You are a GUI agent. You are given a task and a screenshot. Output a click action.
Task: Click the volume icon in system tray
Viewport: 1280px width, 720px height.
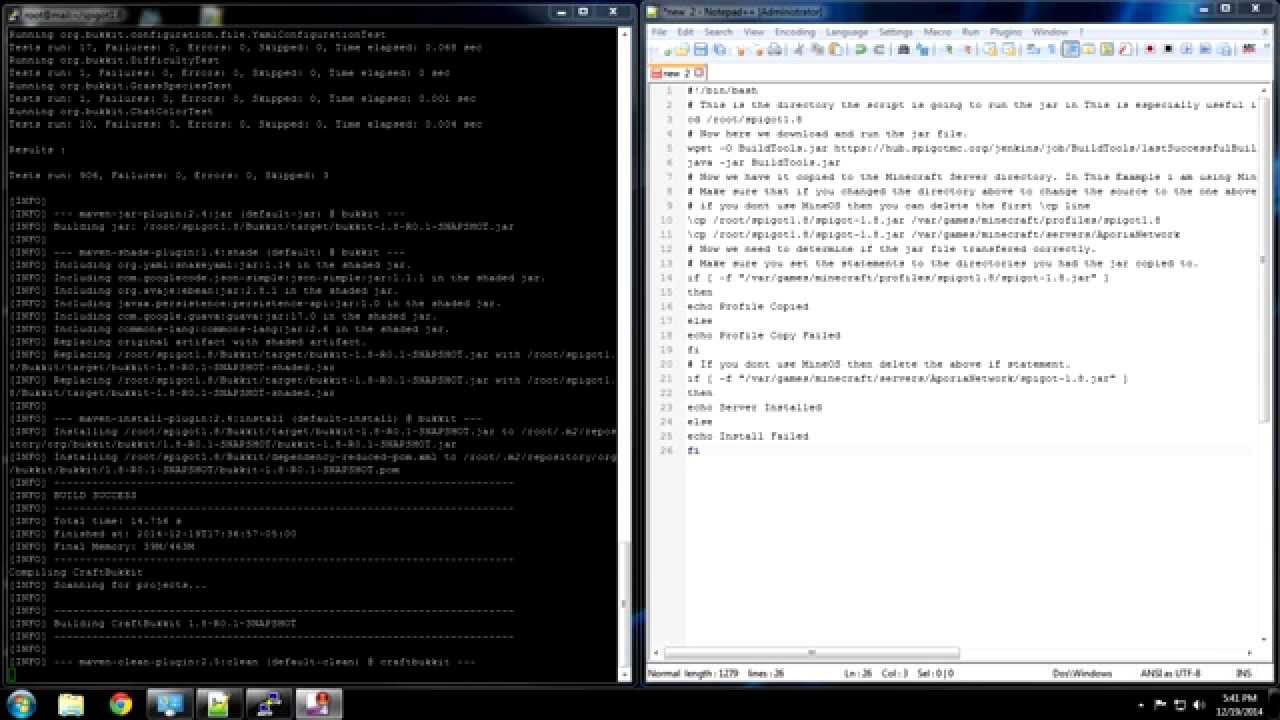(1197, 704)
